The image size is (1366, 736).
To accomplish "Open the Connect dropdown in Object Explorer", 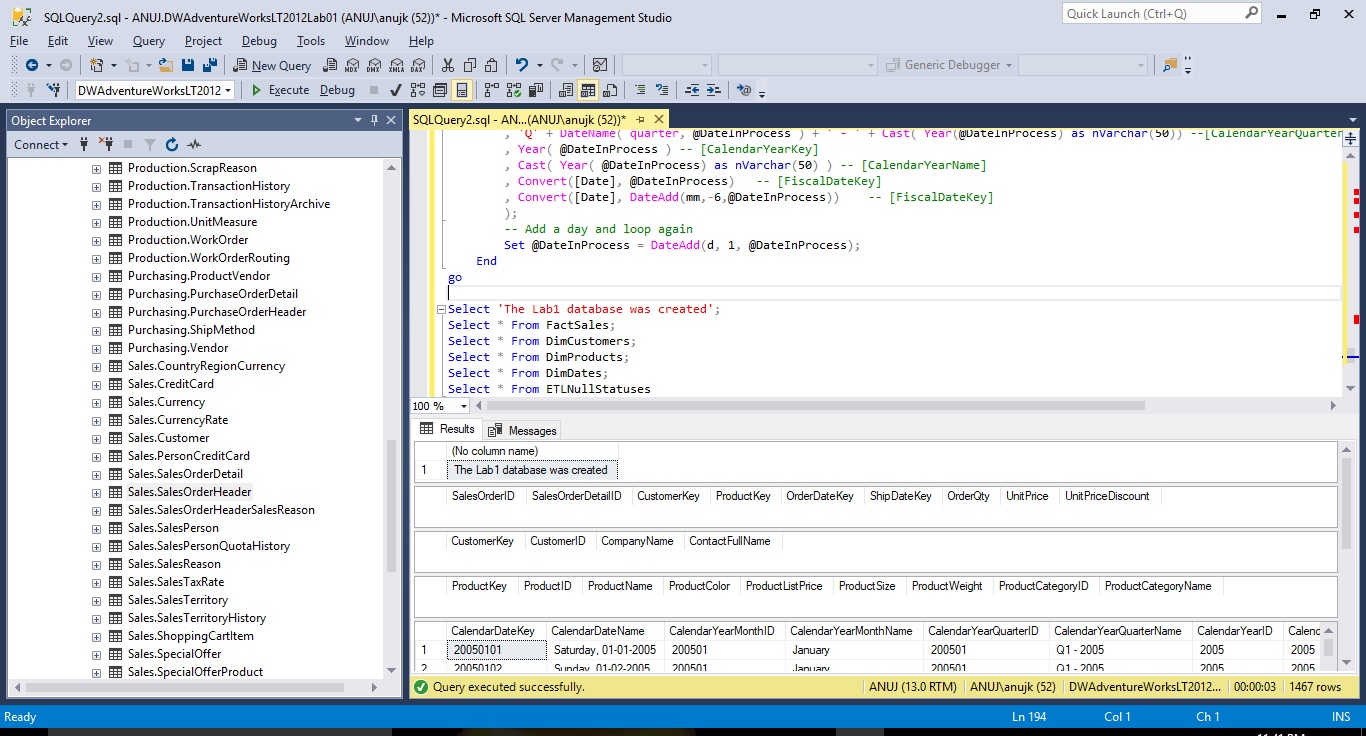I will (40, 145).
